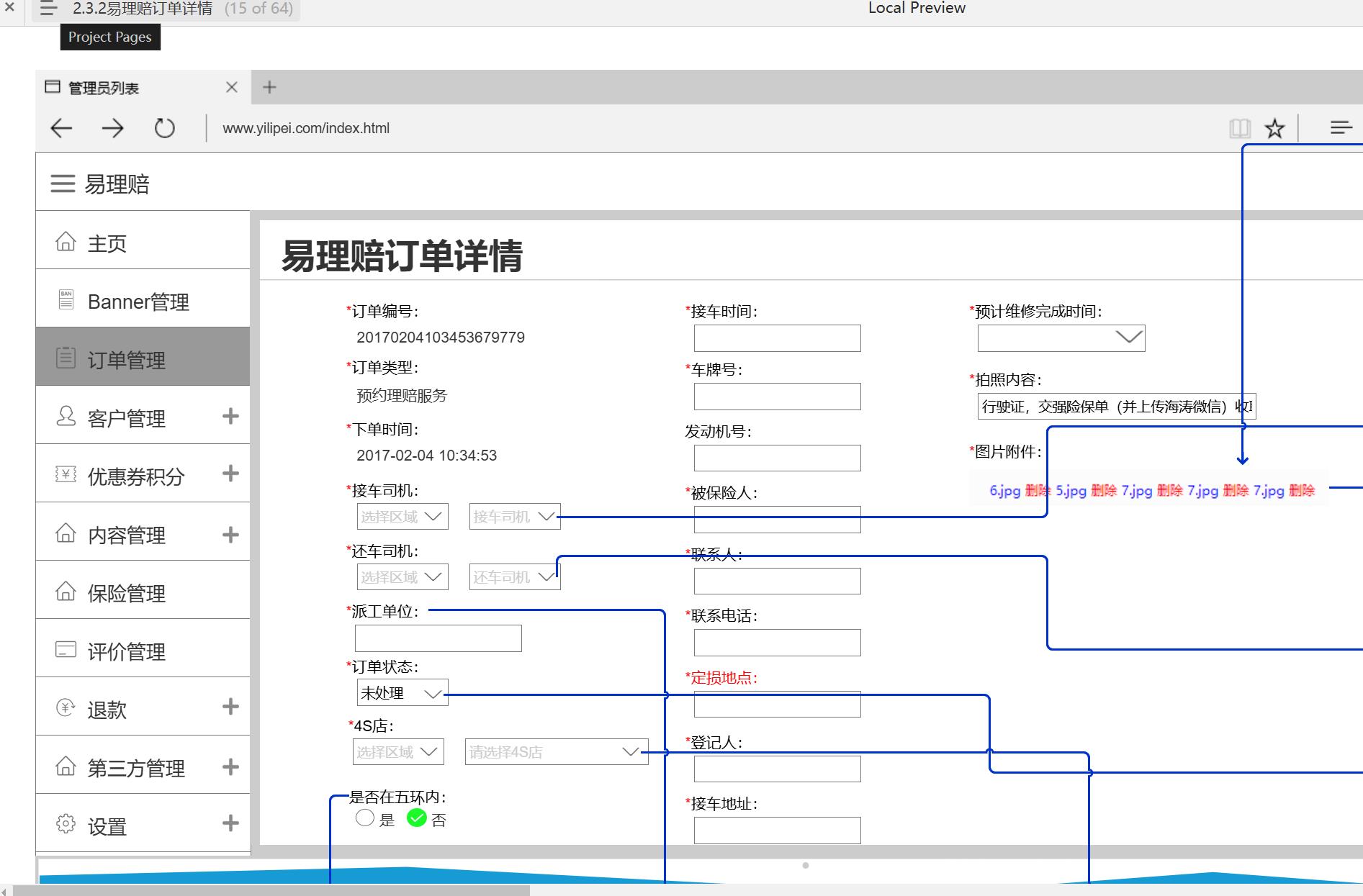Open 预计维修完成时间 dropdown
Viewport: 1363px width, 896px height.
coord(1061,338)
